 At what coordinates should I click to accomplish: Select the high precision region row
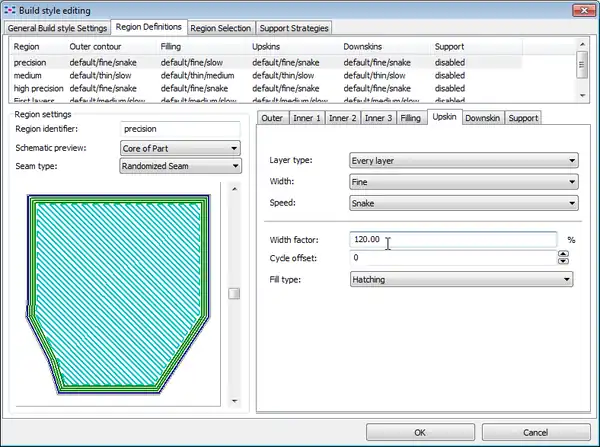(39, 87)
